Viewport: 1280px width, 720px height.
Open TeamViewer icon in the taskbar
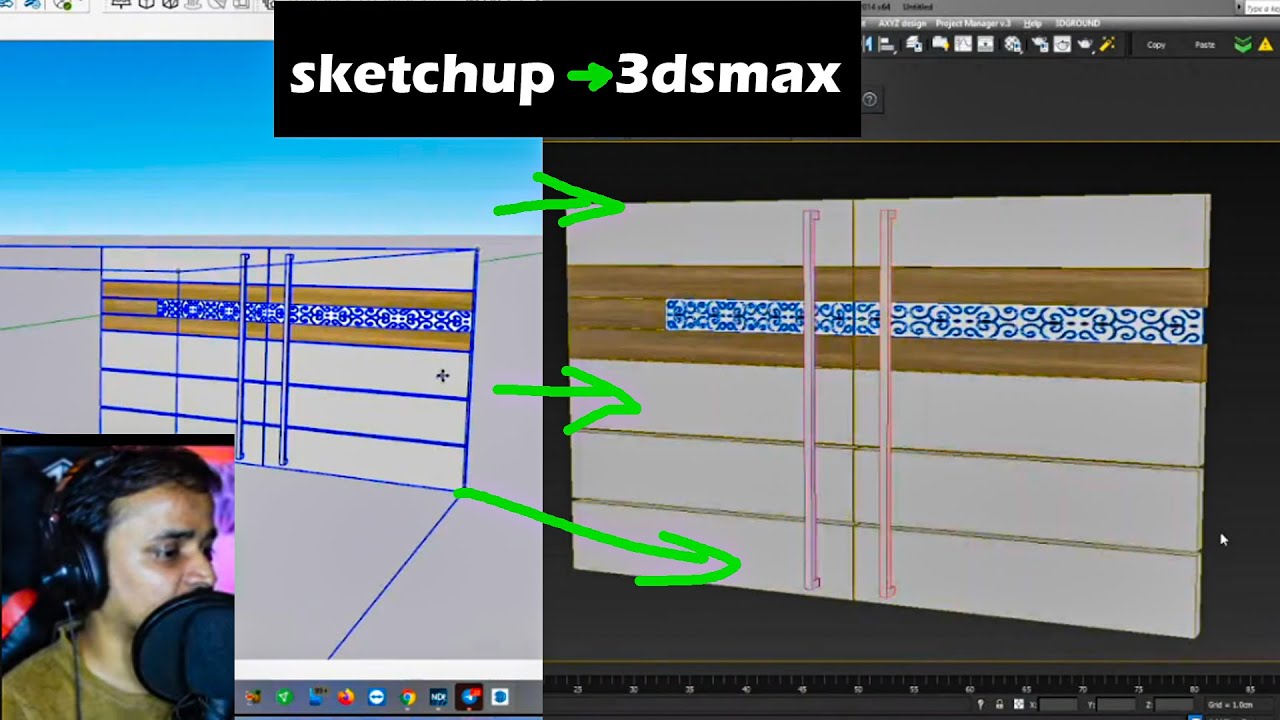click(377, 697)
